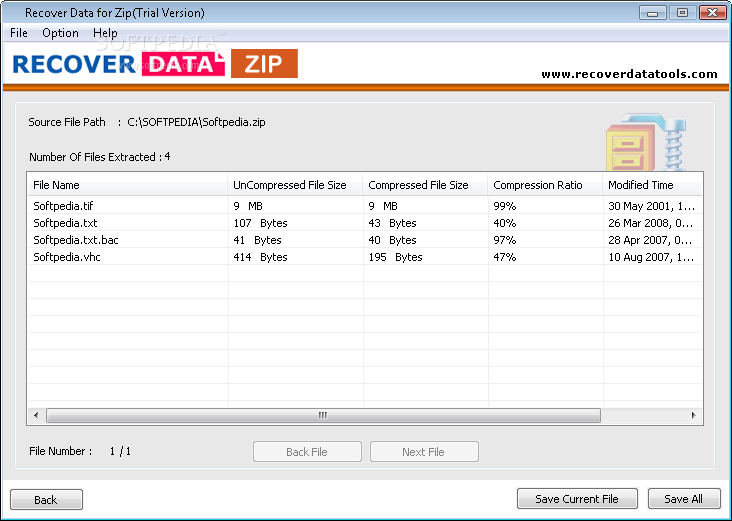Screen dimensions: 732x521
Task: Click the Back button
Action: point(46,500)
